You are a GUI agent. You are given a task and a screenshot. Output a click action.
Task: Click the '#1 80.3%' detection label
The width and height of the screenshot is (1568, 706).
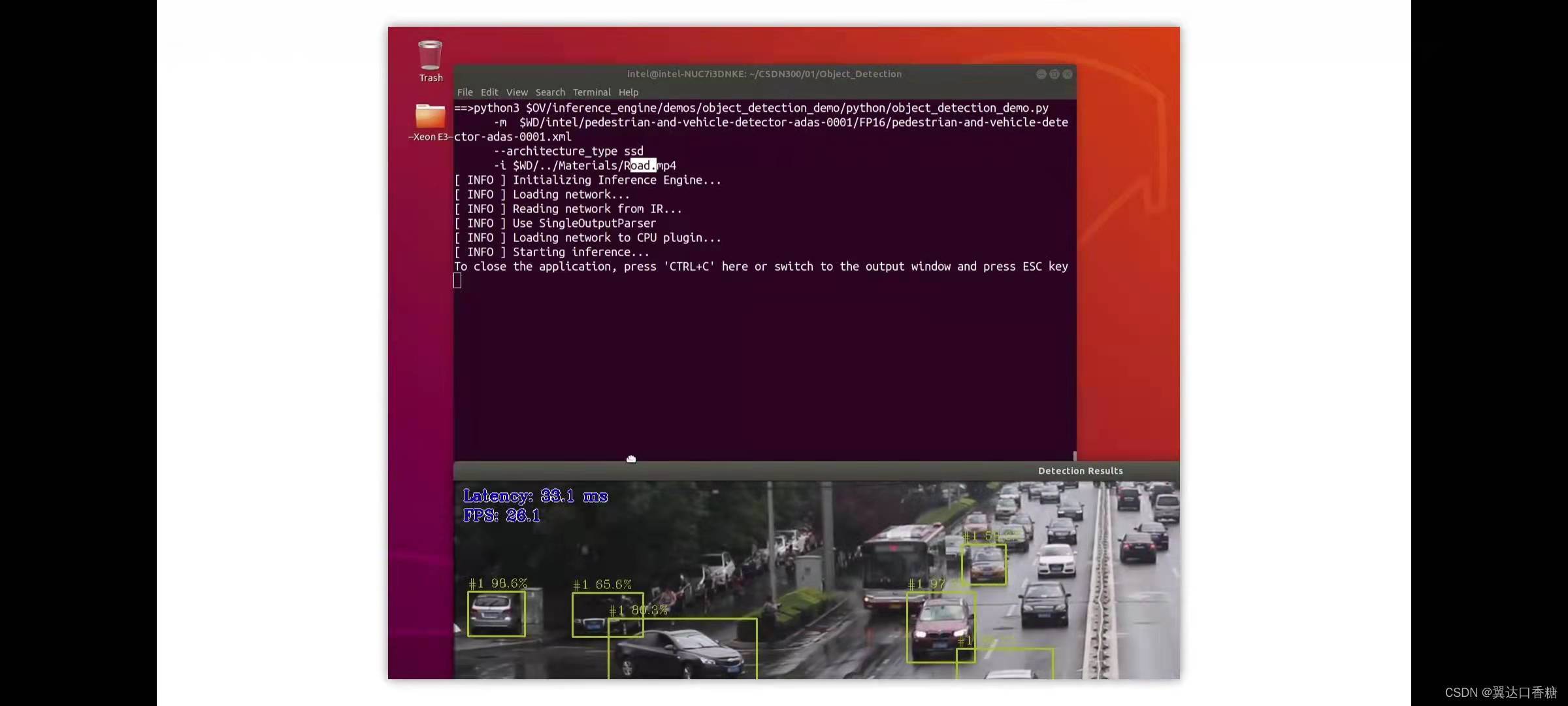tap(638, 611)
